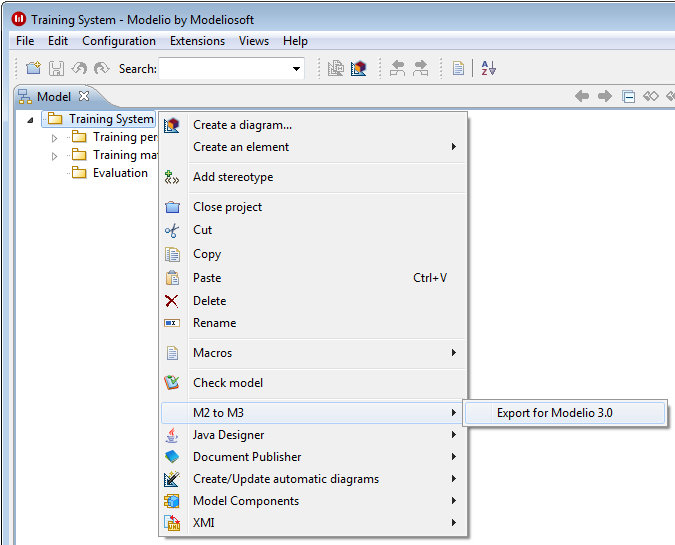675x545 pixels.
Task: Choose Add stereotype from context menu
Action: pos(233,177)
